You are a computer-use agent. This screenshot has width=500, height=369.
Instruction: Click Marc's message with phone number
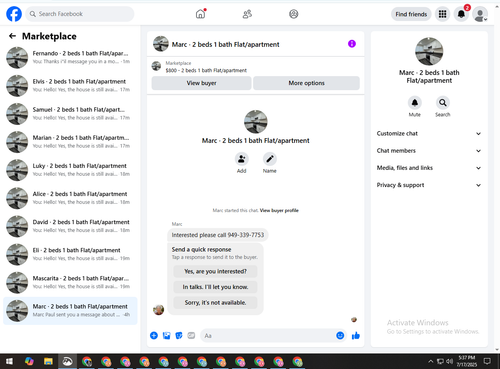(218, 235)
